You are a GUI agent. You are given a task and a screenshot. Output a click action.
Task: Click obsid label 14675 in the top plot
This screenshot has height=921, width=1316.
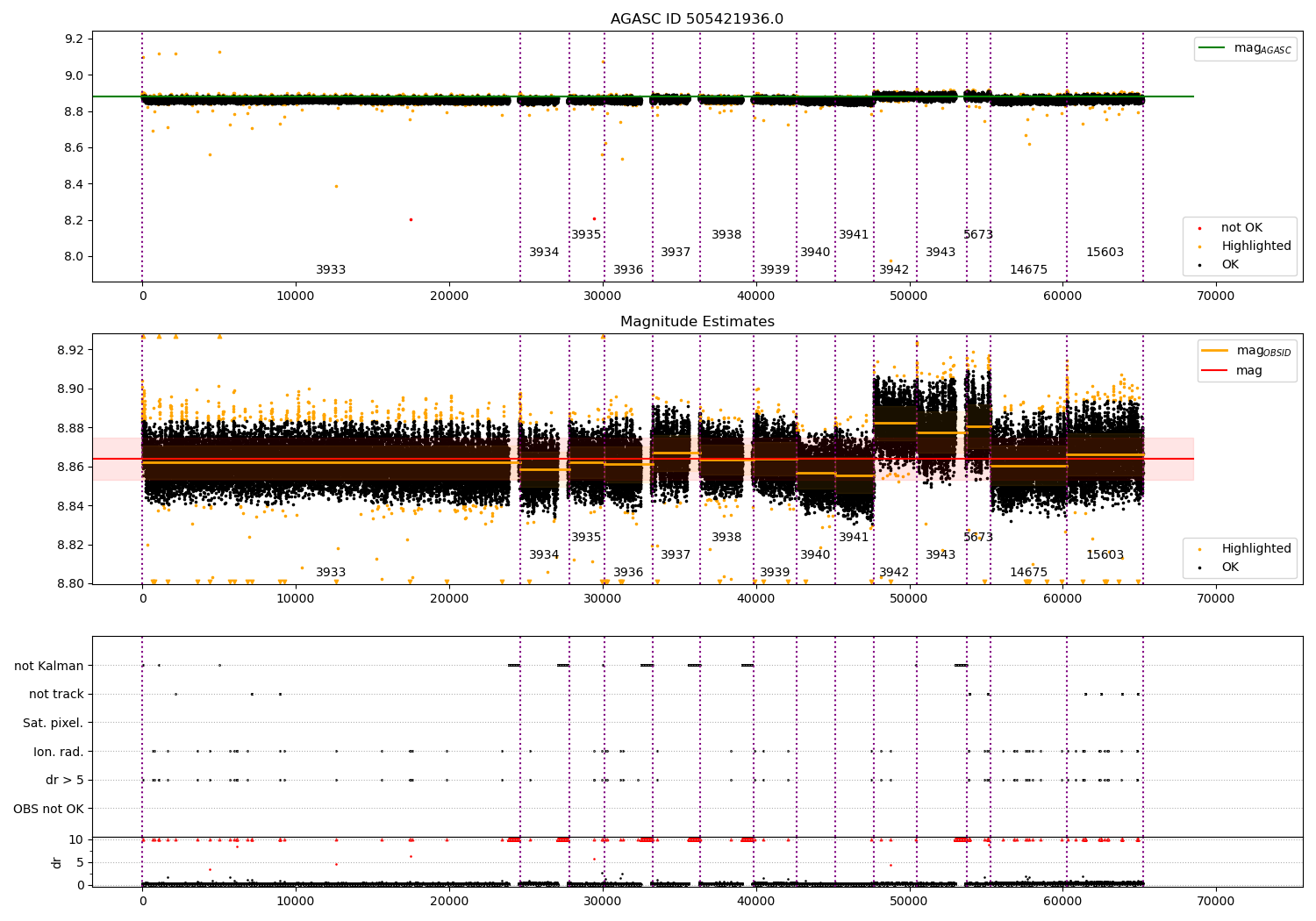click(1028, 270)
